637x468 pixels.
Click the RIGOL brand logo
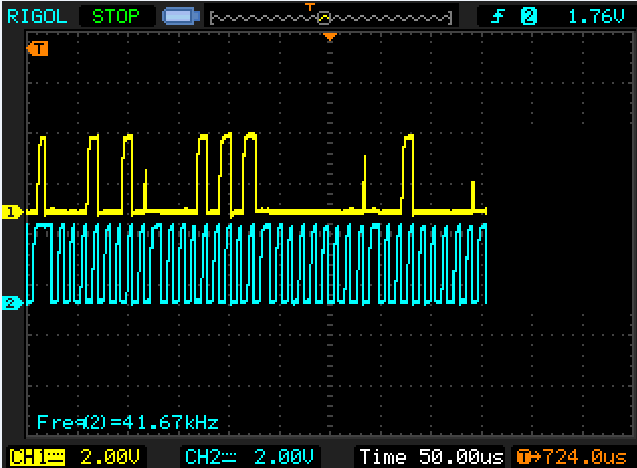[37, 17]
